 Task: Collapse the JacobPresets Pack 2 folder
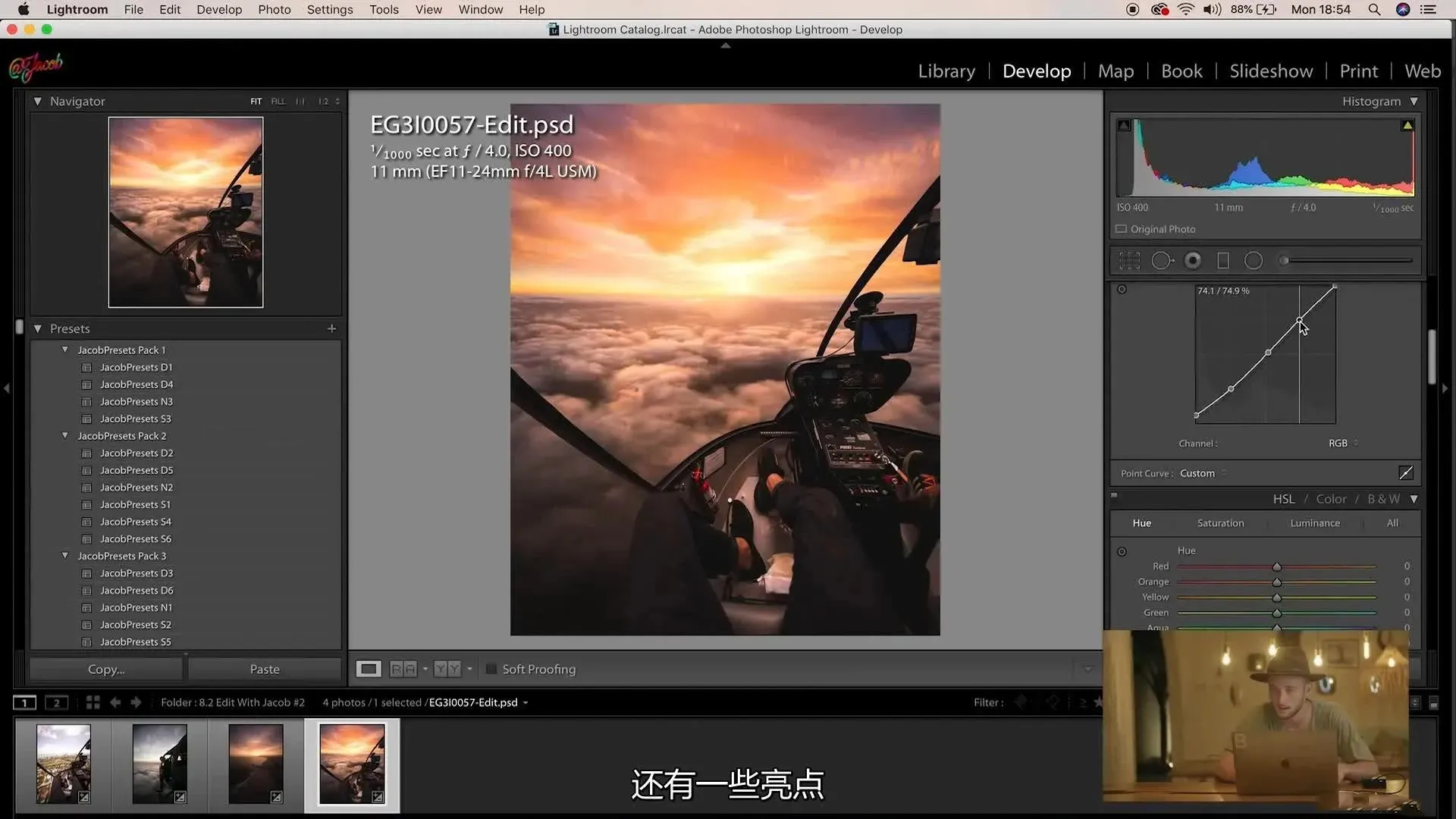[65, 436]
